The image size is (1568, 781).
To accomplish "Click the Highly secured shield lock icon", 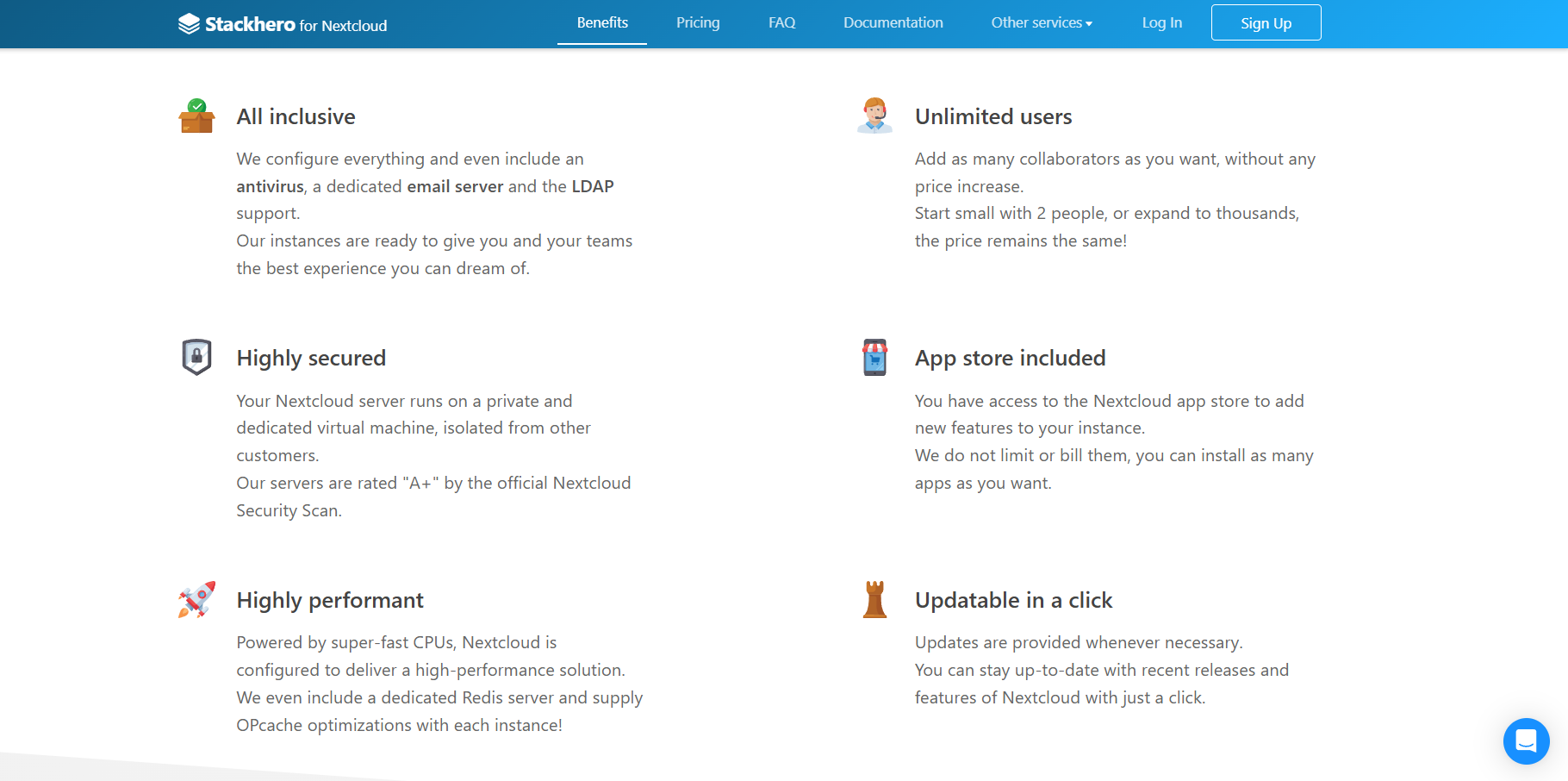I will 196,357.
